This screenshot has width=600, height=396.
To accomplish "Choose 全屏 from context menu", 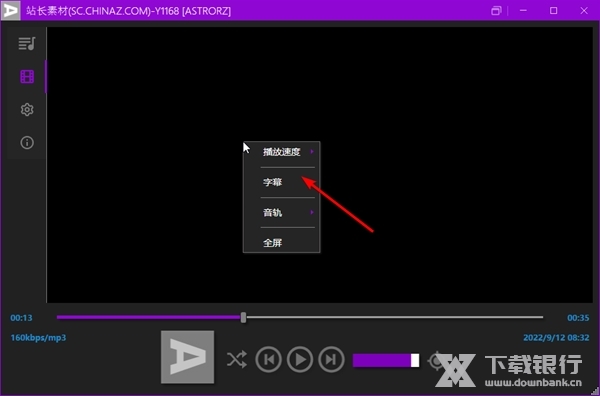I will [x=282, y=243].
